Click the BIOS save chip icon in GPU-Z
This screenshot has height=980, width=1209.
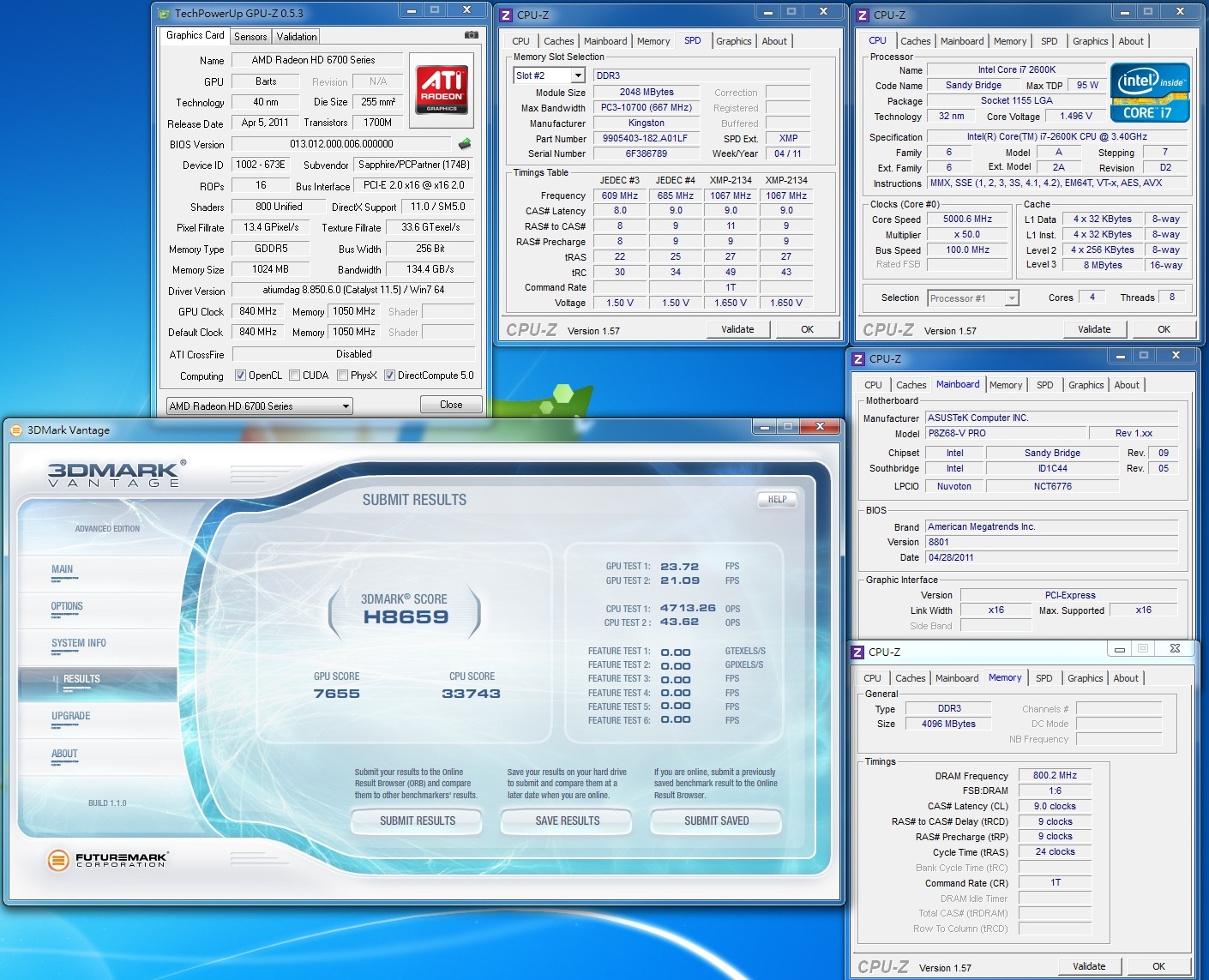(465, 144)
